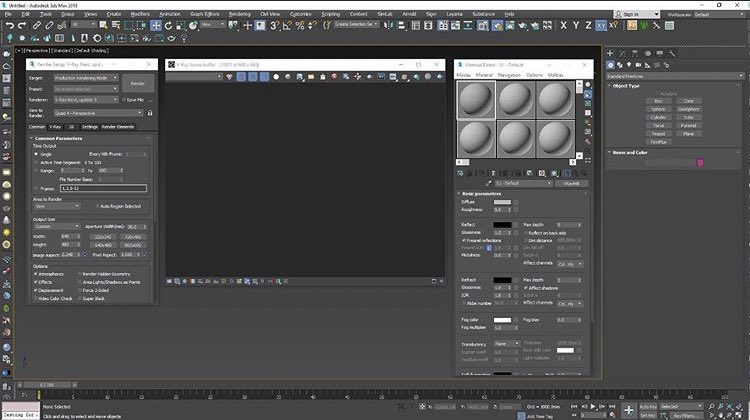Click the lock view icon in Render Setup
Image resolution: width=750 pixels, height=420 pixels.
150,113
